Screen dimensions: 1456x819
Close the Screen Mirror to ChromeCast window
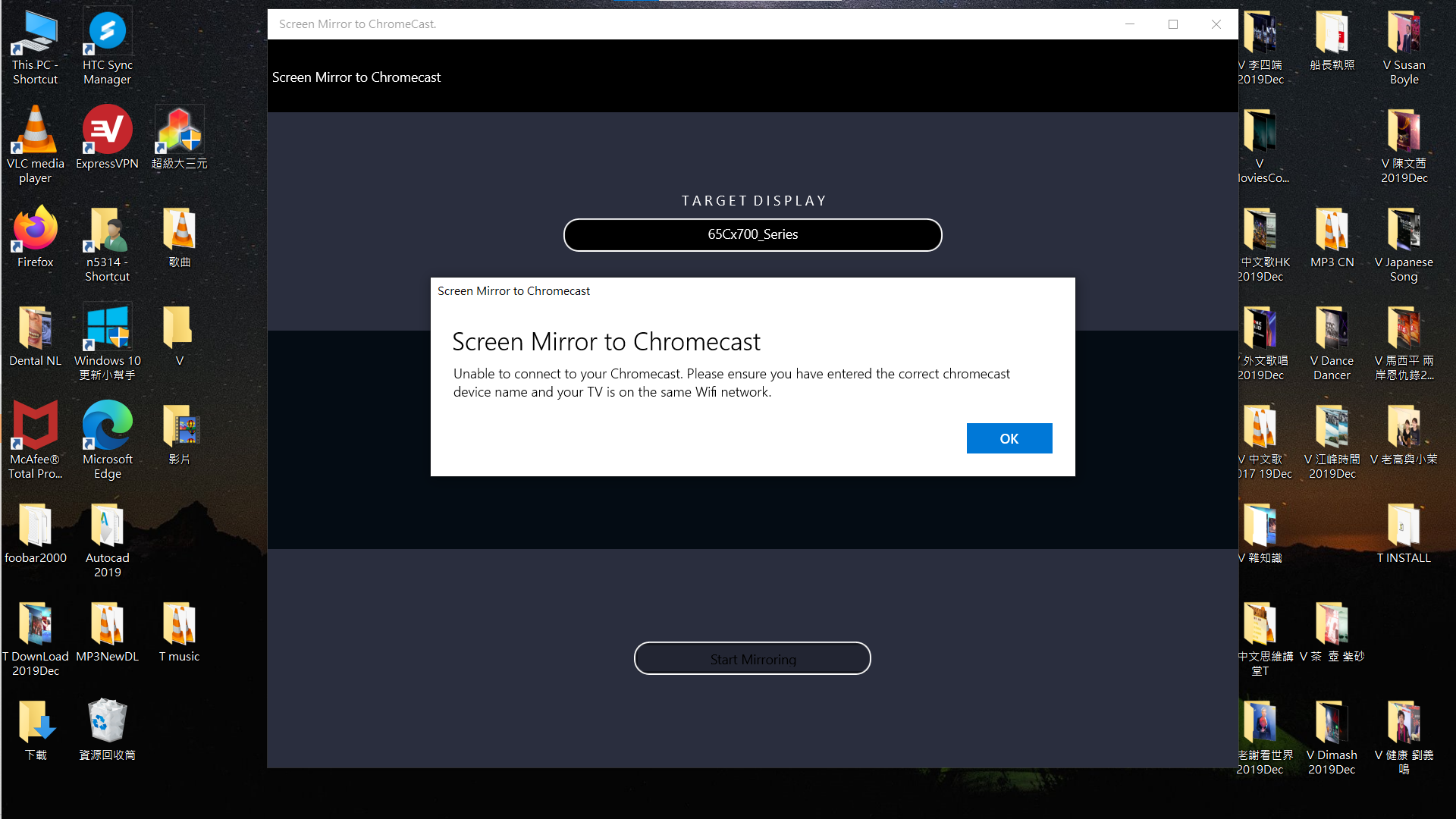coord(1216,24)
